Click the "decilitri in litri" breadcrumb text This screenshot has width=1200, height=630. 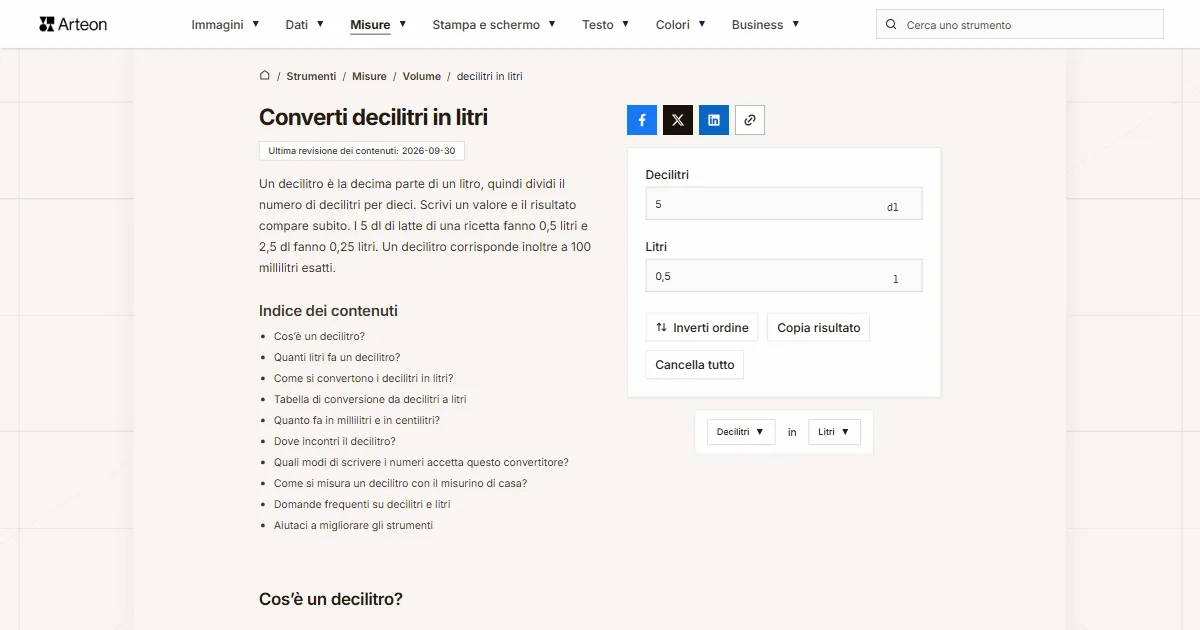coord(490,76)
